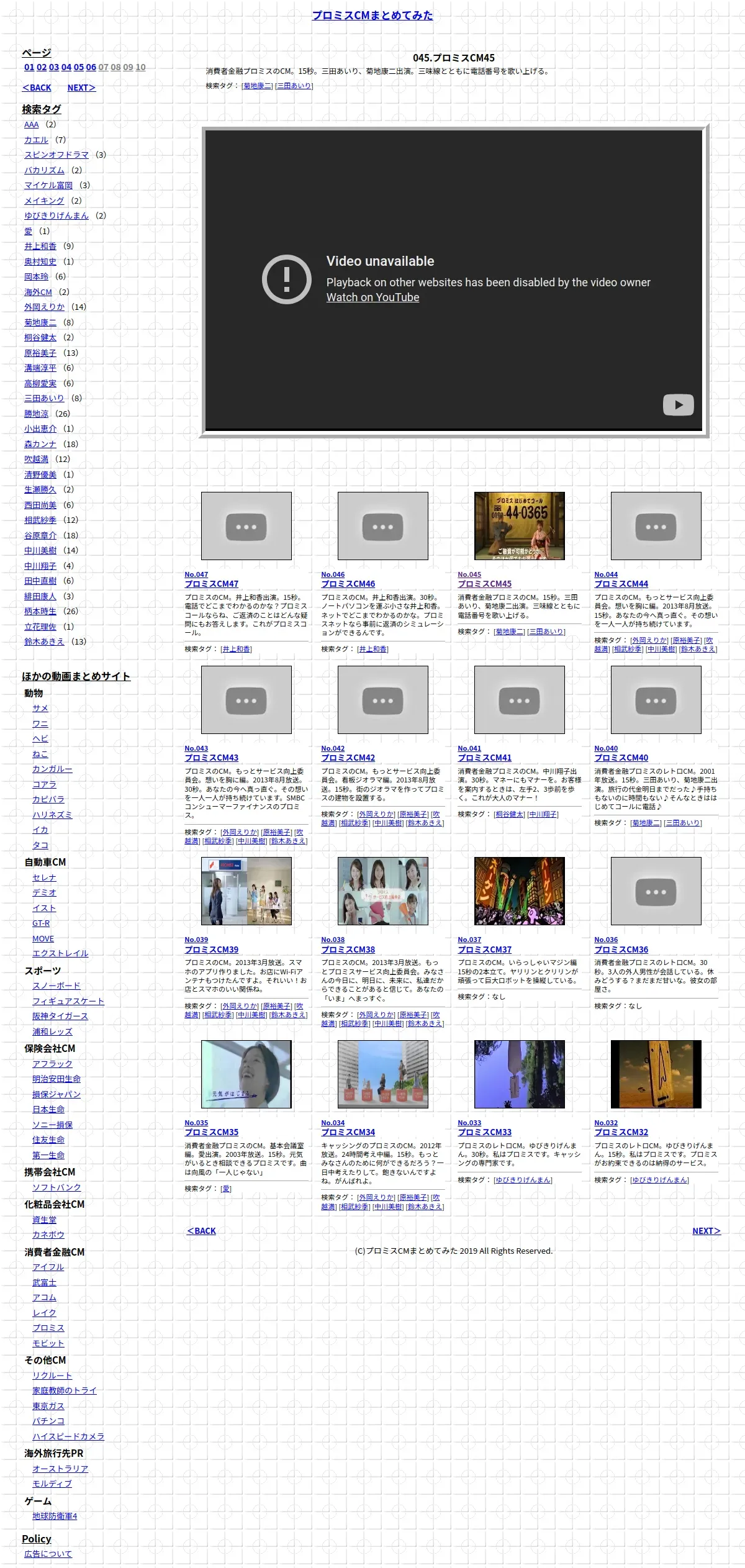Open the スノーボード sports link
This screenshot has width=745, height=1568.
tap(56, 986)
